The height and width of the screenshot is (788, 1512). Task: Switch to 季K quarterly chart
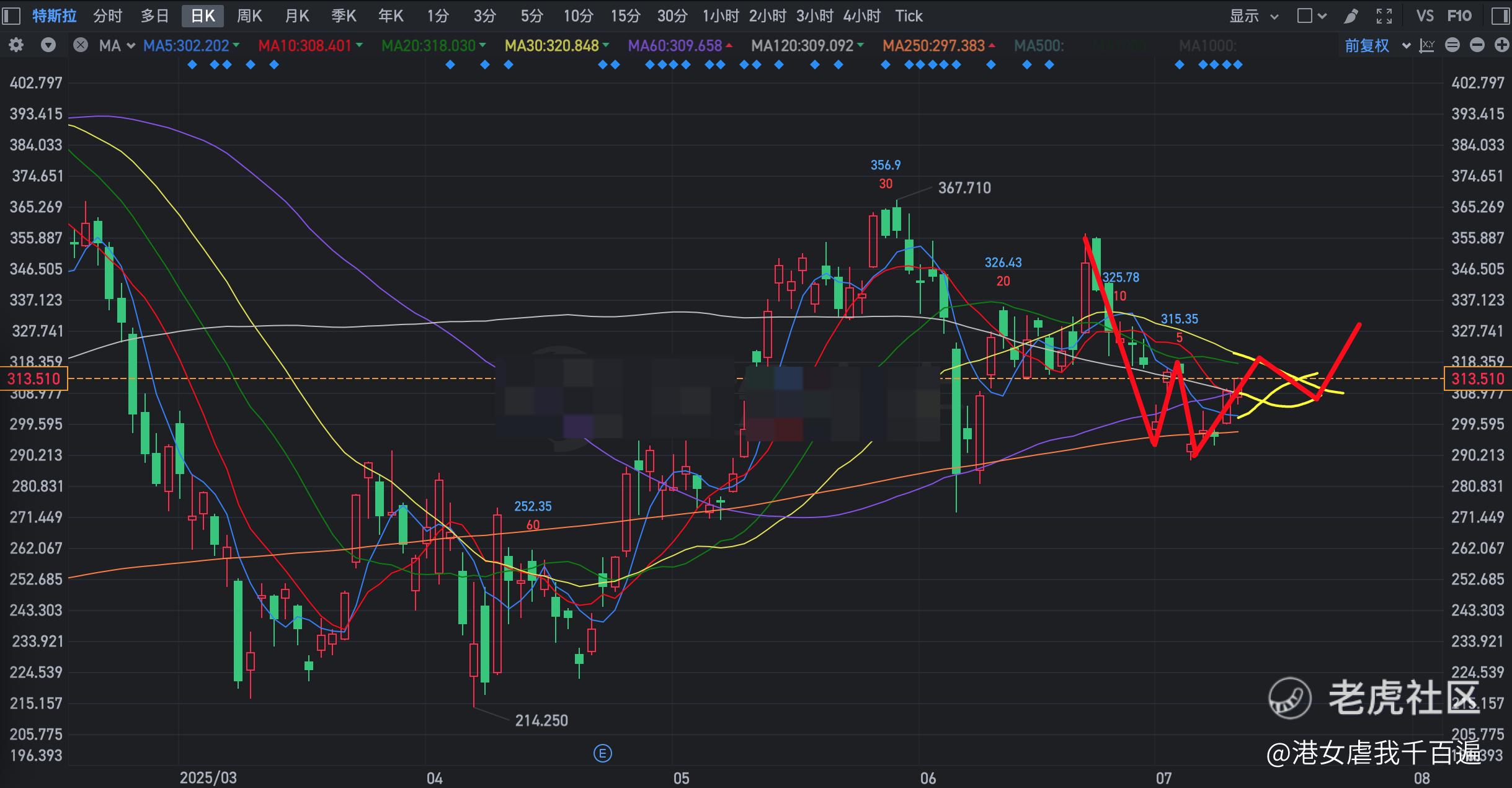coord(344,16)
